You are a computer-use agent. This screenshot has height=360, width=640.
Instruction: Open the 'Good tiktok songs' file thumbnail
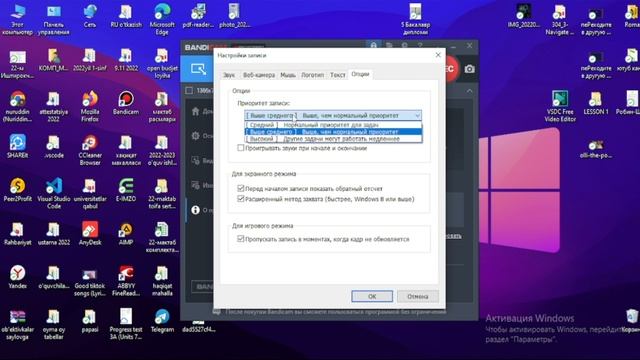(90, 281)
